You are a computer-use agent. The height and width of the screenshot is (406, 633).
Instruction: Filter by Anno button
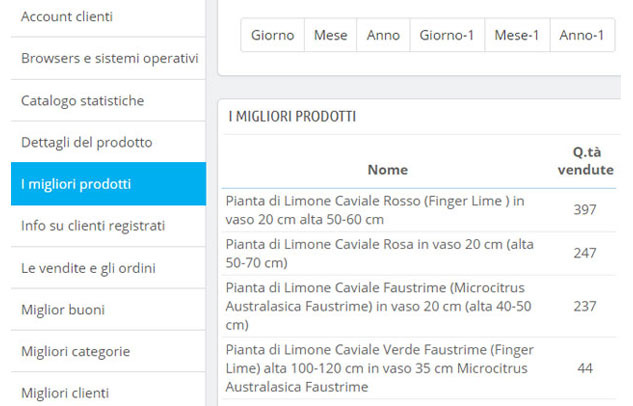383,35
